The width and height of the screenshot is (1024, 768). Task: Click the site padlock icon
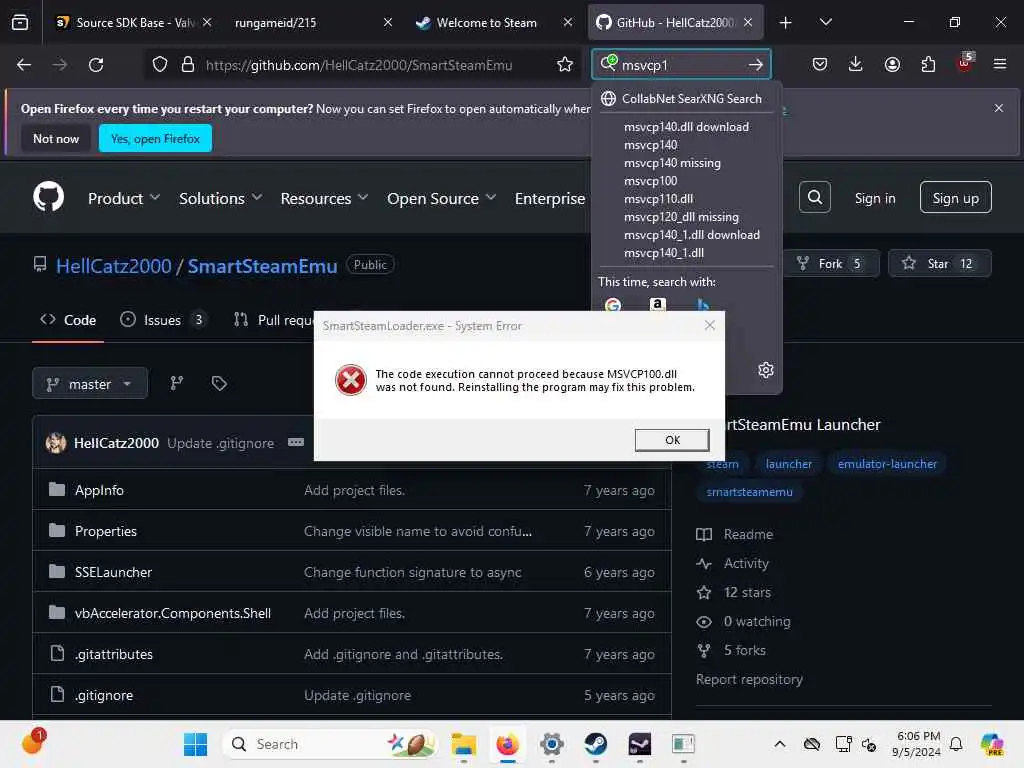(188, 65)
